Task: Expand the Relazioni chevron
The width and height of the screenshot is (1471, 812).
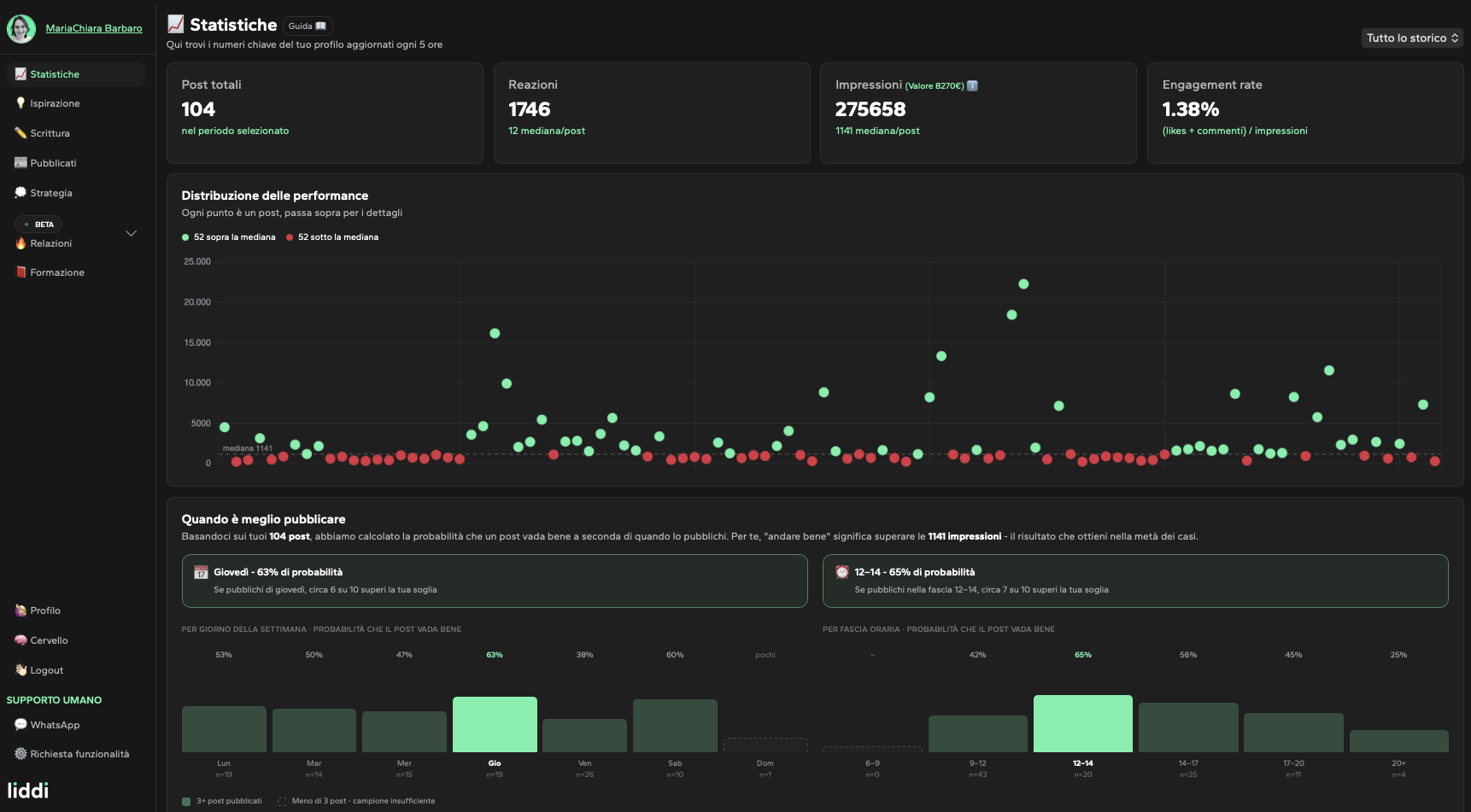Action: 132,233
